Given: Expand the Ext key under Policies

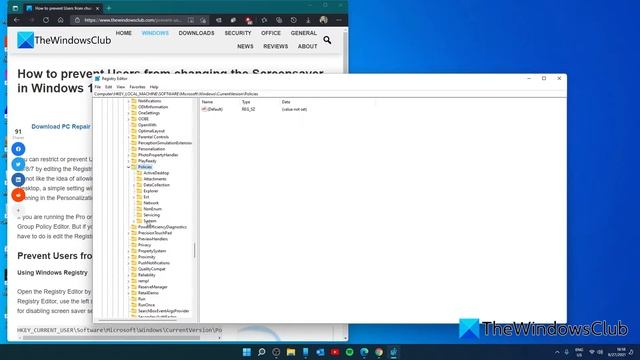Looking at the screenshot, I should point(134,197).
